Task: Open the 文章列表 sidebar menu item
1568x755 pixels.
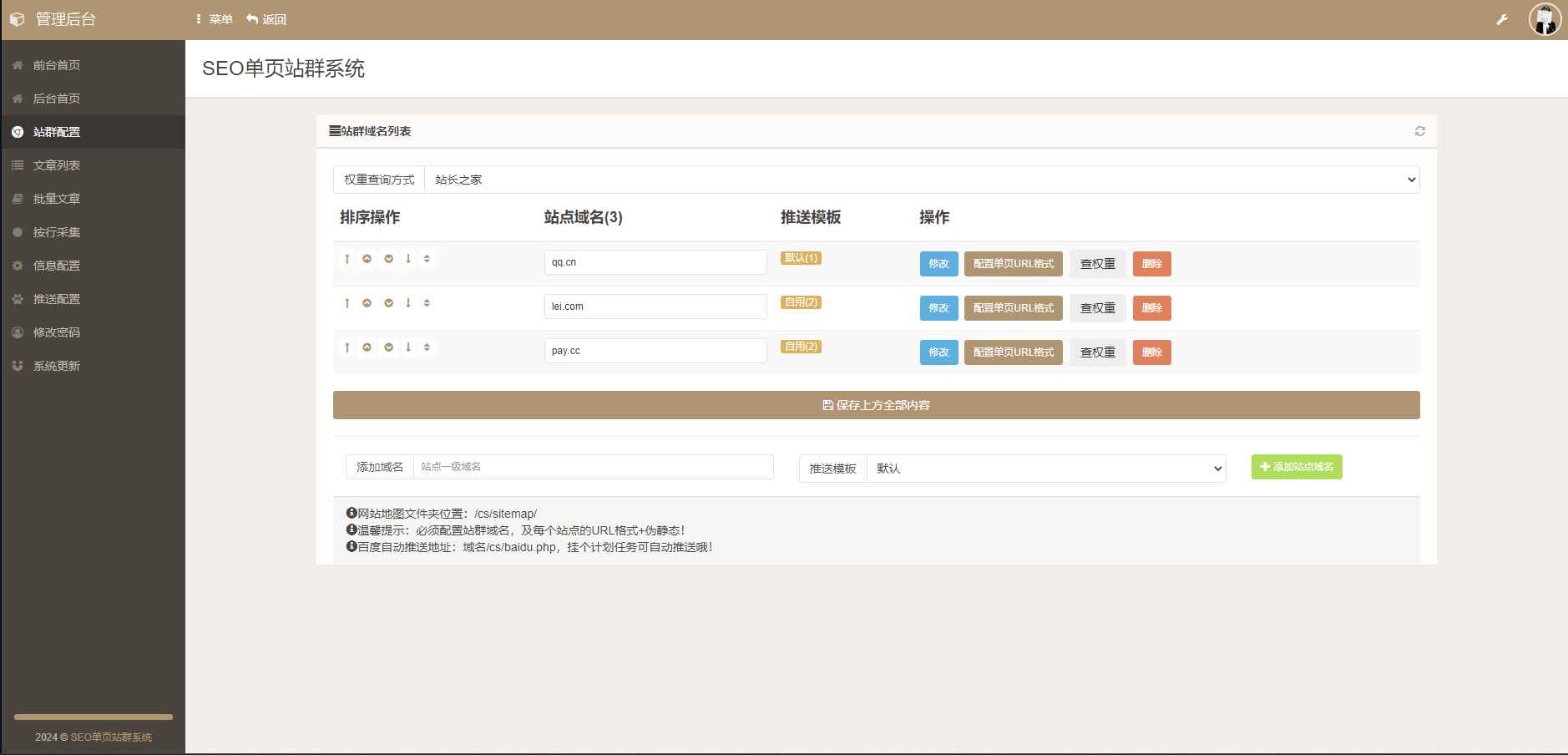Action: pyautogui.click(x=56, y=165)
